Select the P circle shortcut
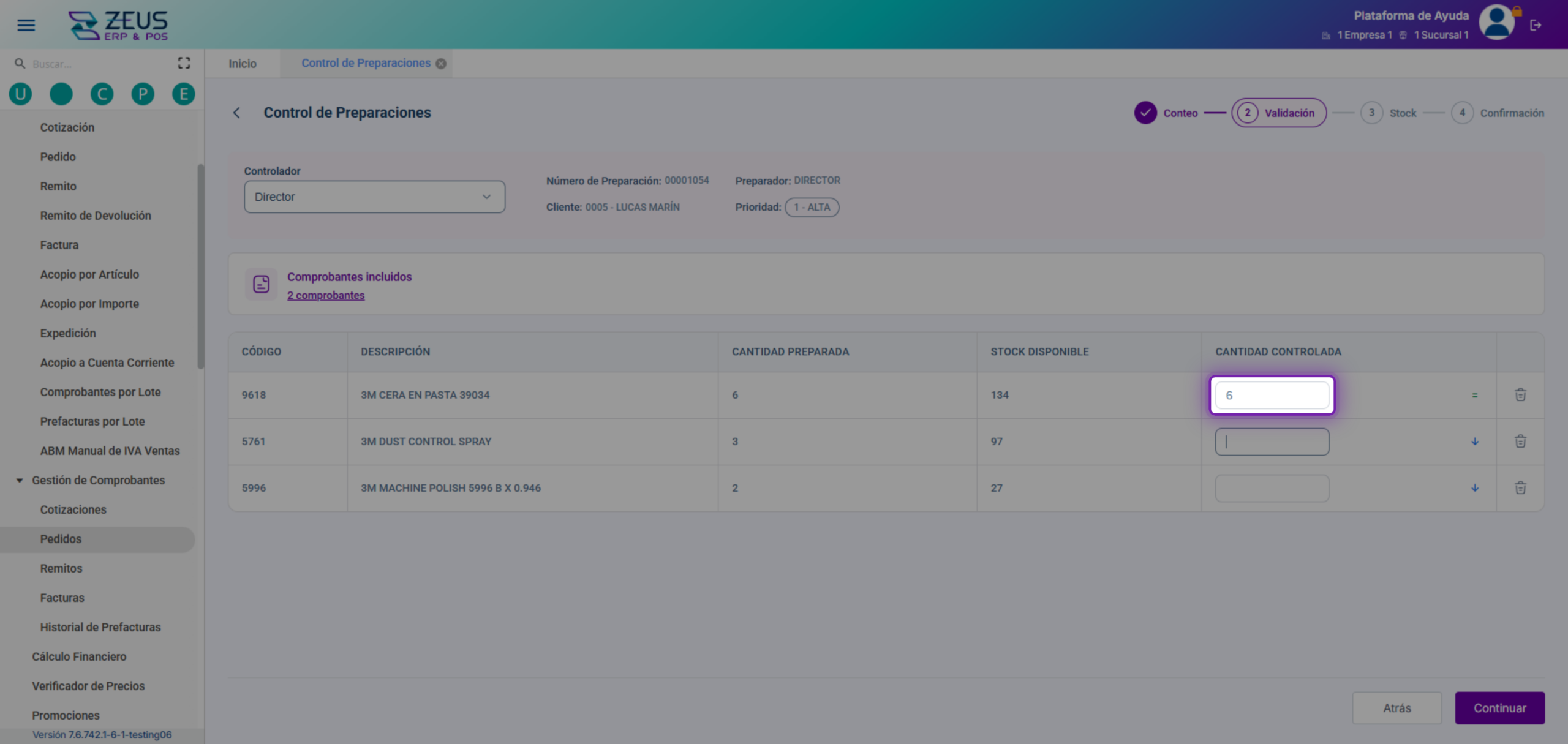Screen dimensions: 1568x744 (143, 94)
